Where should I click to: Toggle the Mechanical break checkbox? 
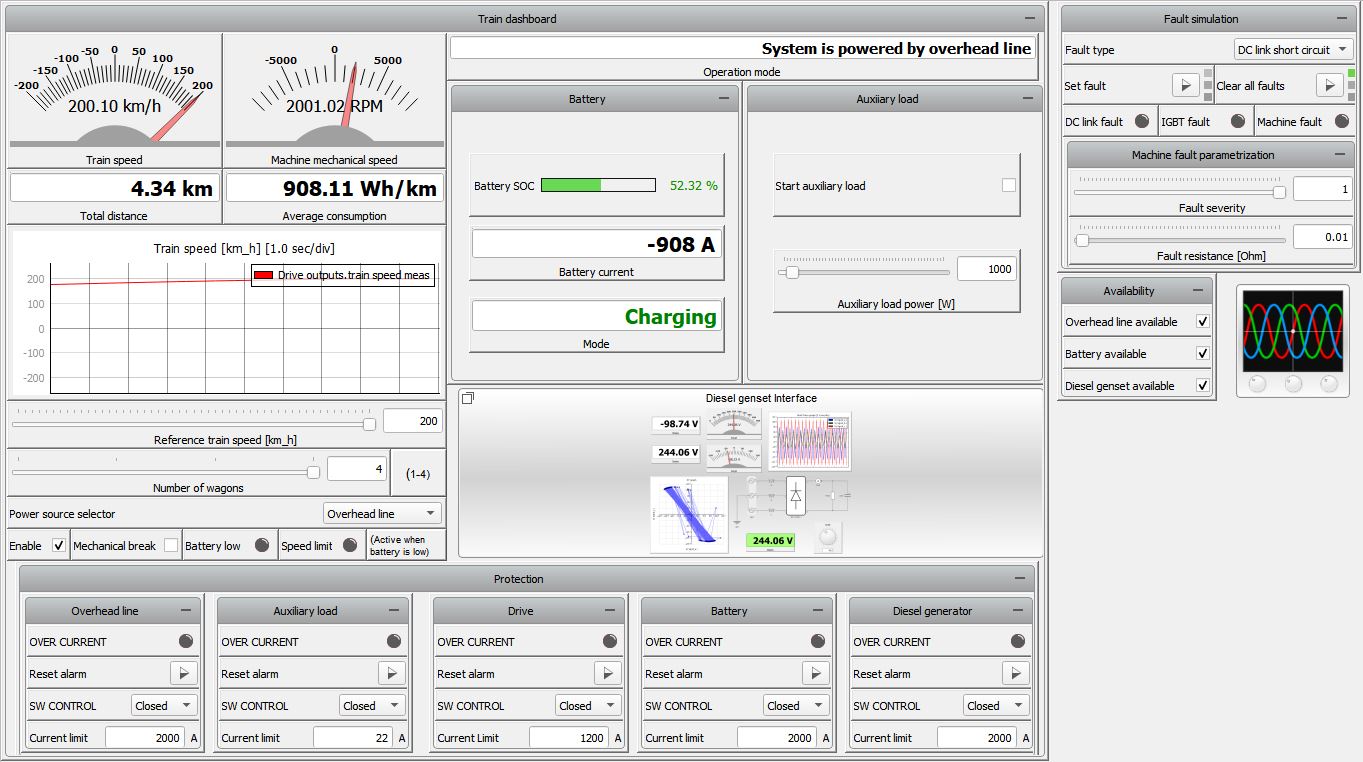(x=171, y=546)
